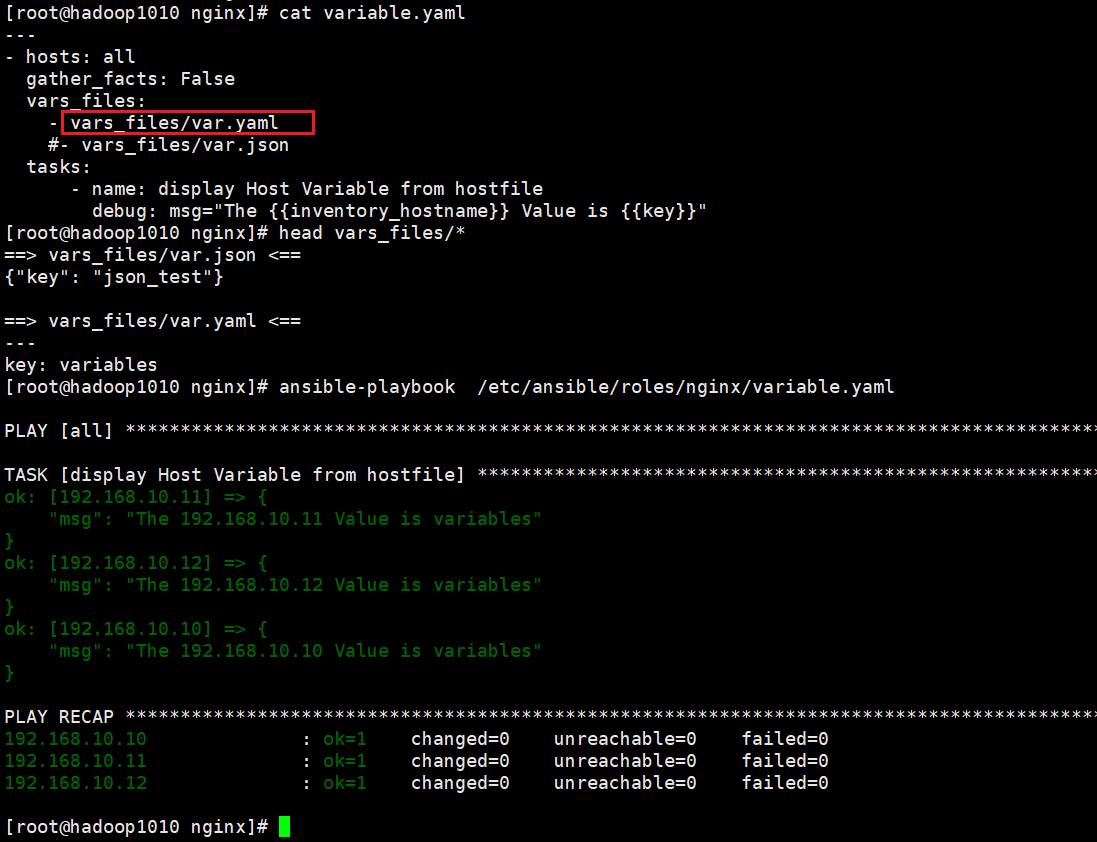Screen dimensions: 1097x842
Task: Click the '==> vars_files/var.json <==' header
Action: [x=153, y=255]
